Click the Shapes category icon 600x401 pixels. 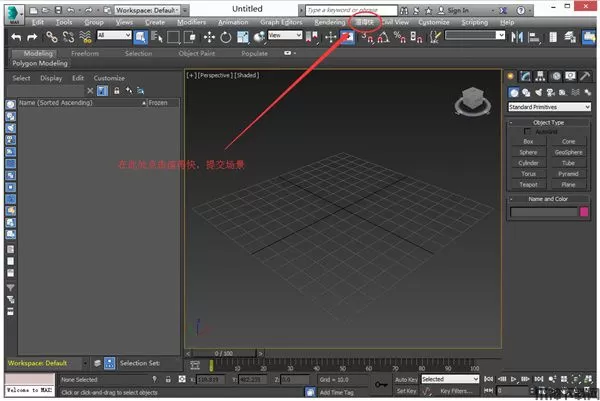click(527, 92)
